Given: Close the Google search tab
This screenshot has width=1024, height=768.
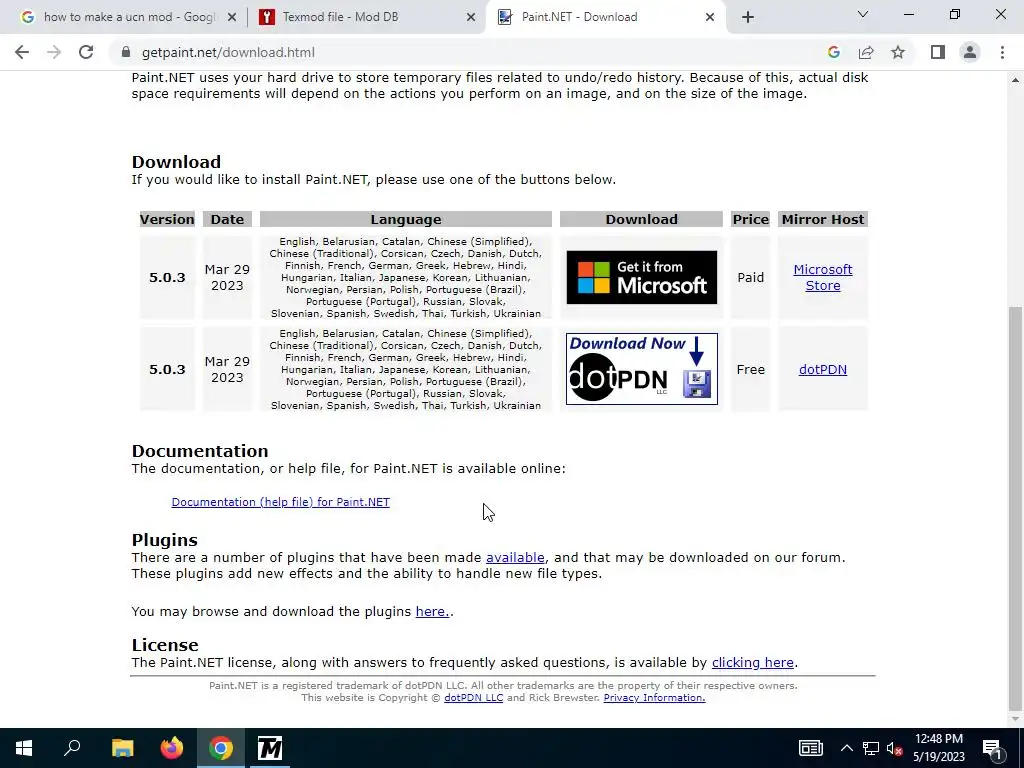Looking at the screenshot, I should click(232, 17).
